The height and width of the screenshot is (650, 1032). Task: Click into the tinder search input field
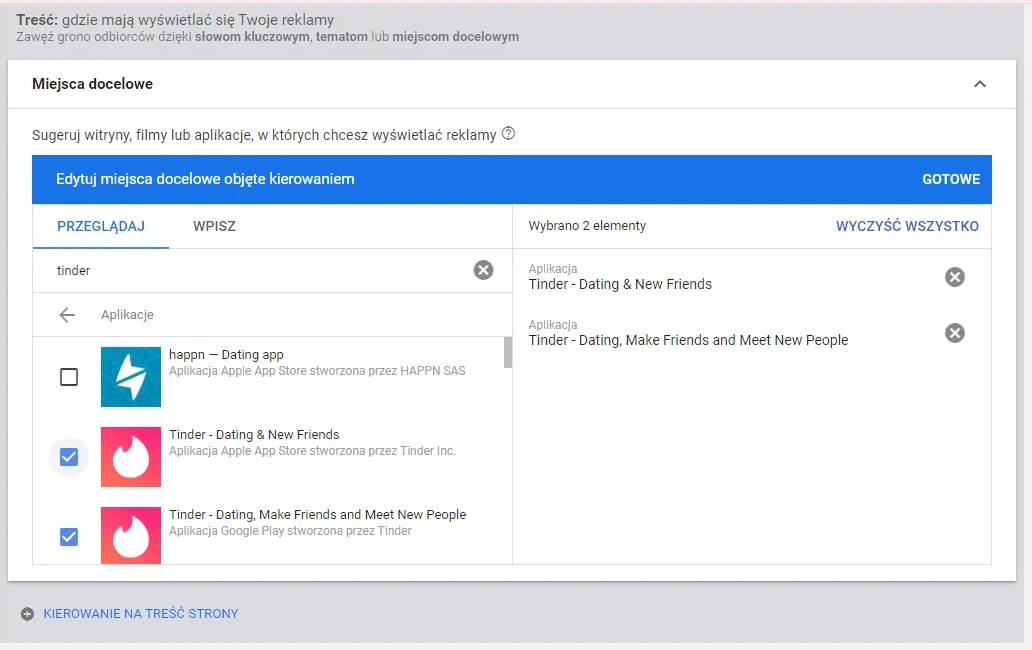point(250,270)
